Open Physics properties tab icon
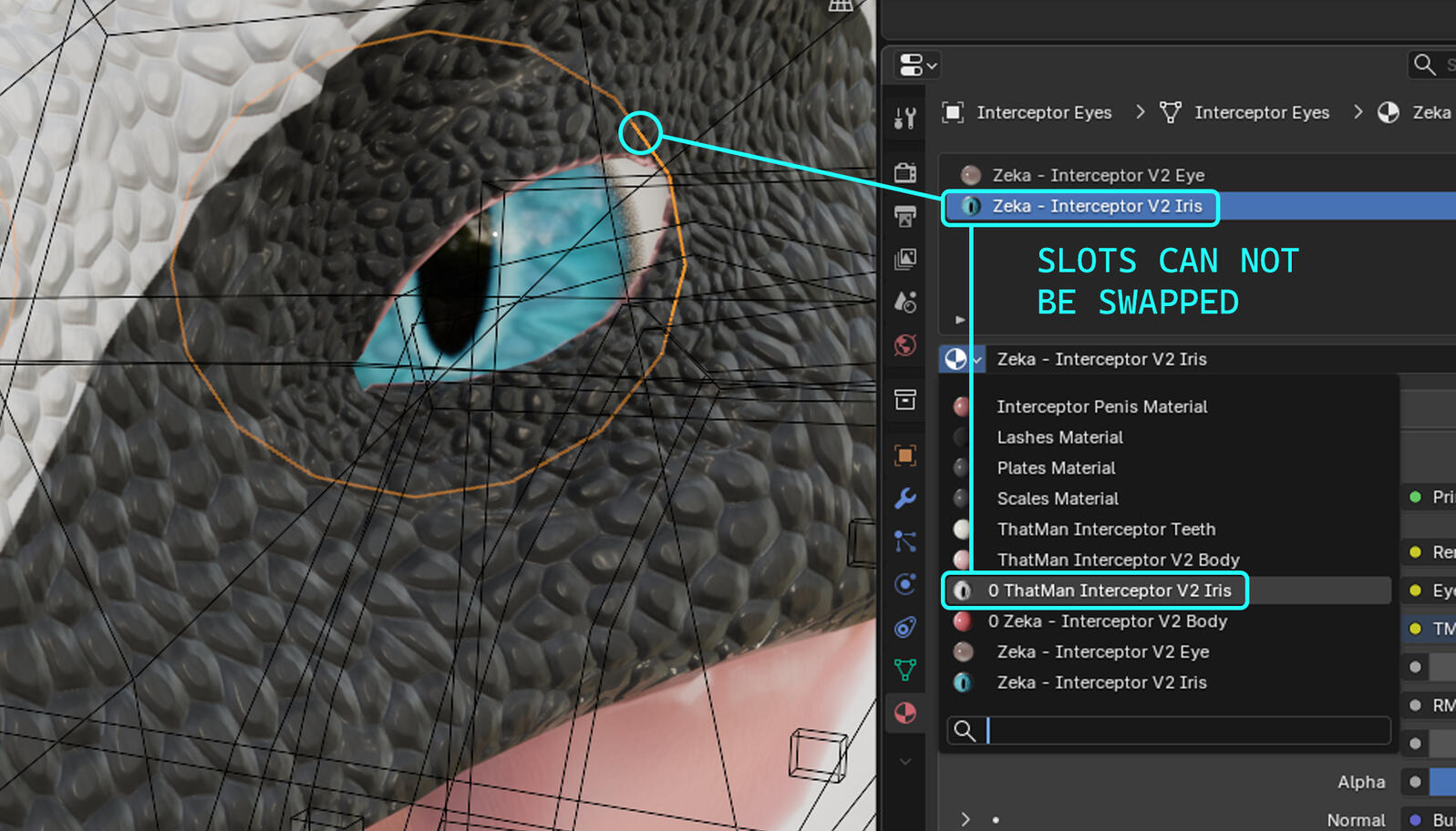Viewport: 1456px width, 831px height. [x=905, y=584]
